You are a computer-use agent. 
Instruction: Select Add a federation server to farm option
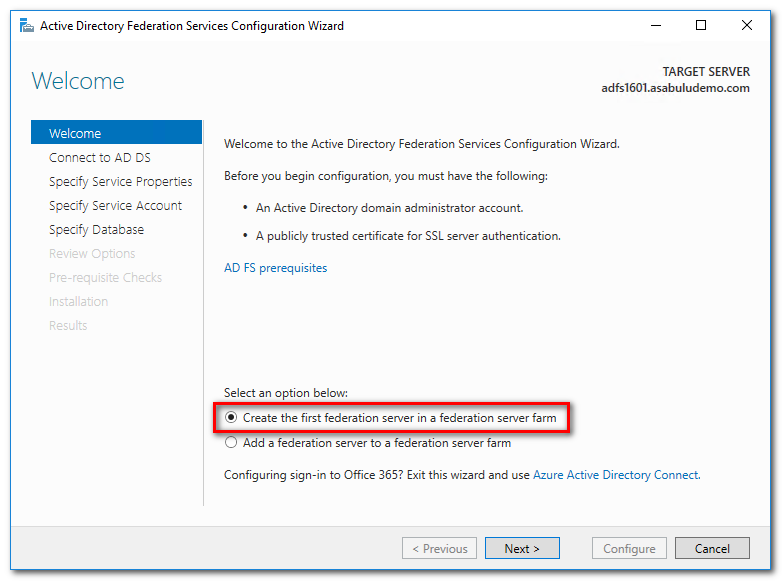230,442
